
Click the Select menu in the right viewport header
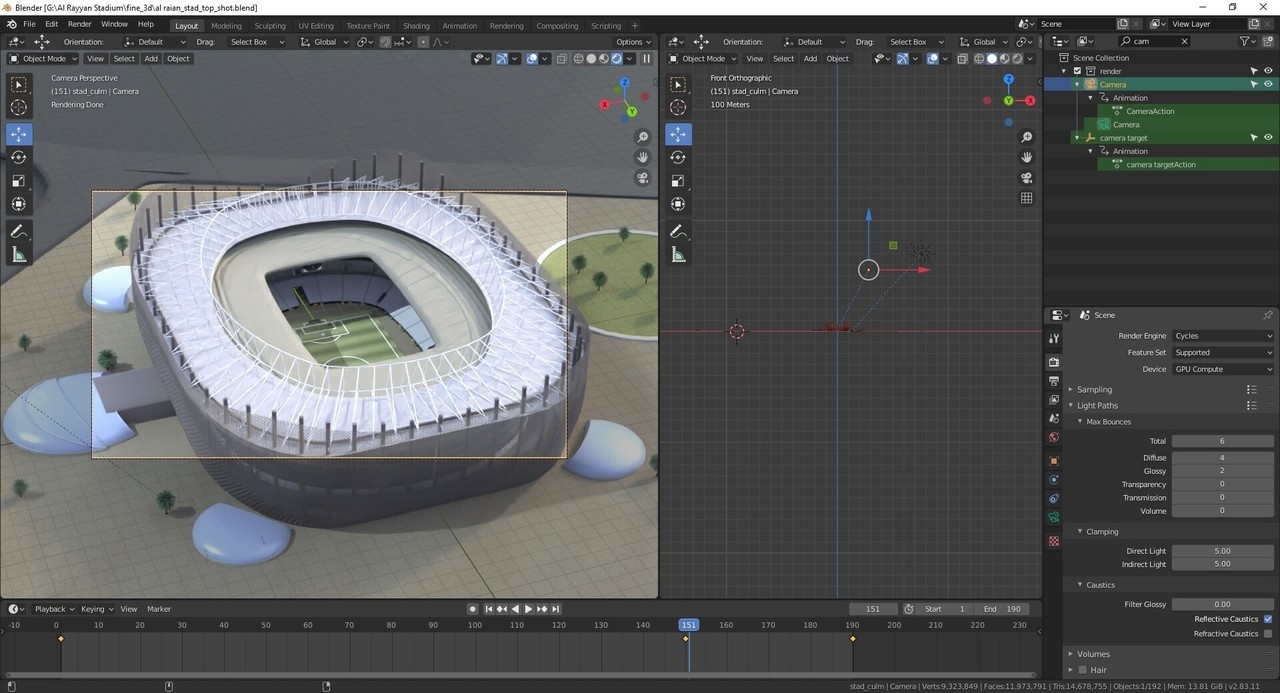pos(783,58)
